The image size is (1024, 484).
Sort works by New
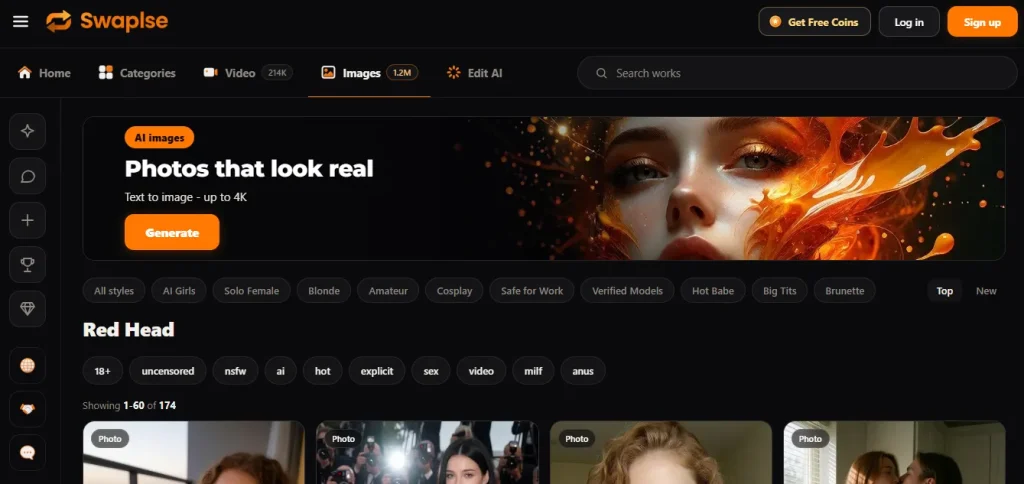[x=986, y=291]
